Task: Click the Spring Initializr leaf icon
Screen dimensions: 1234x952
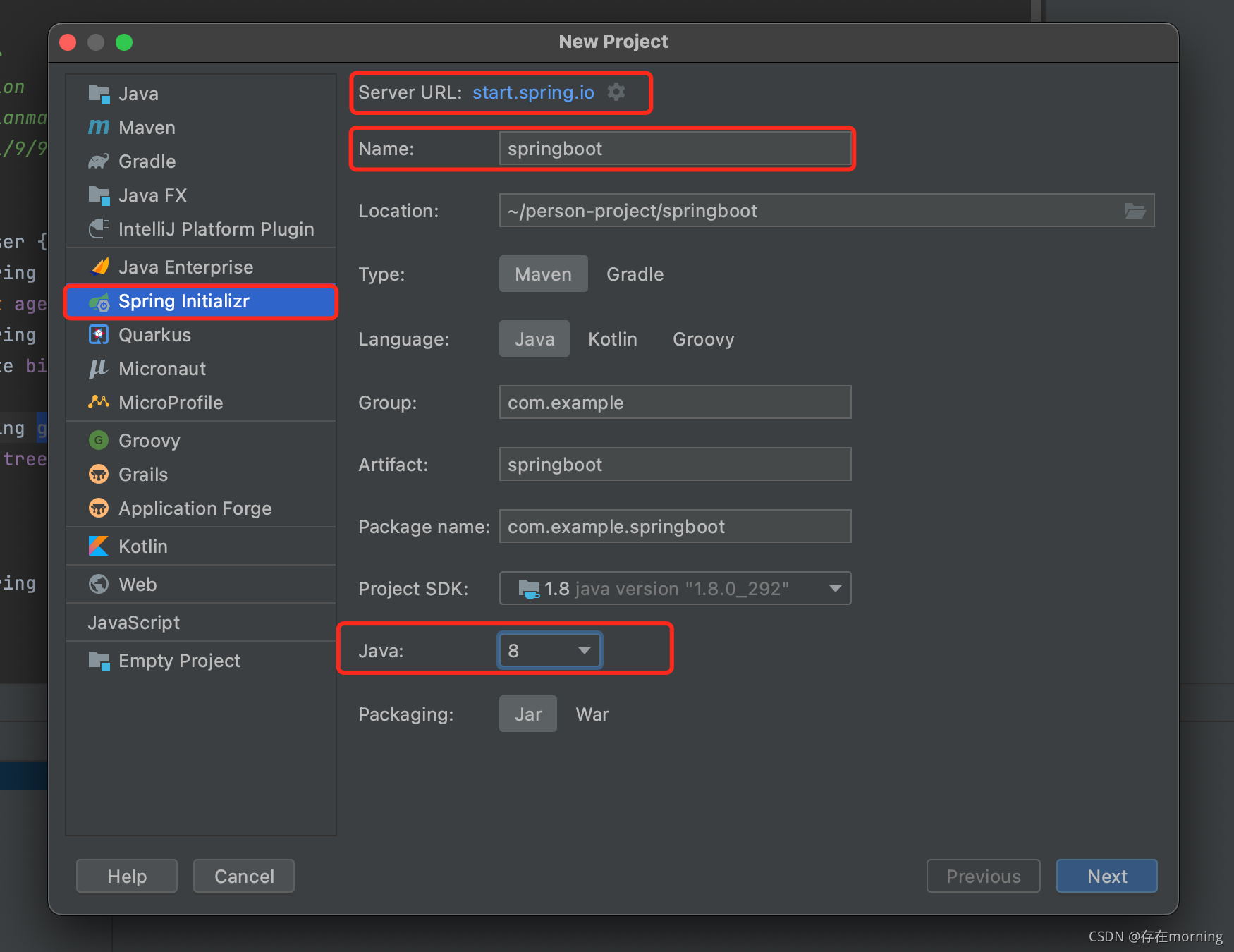Action: pos(99,302)
